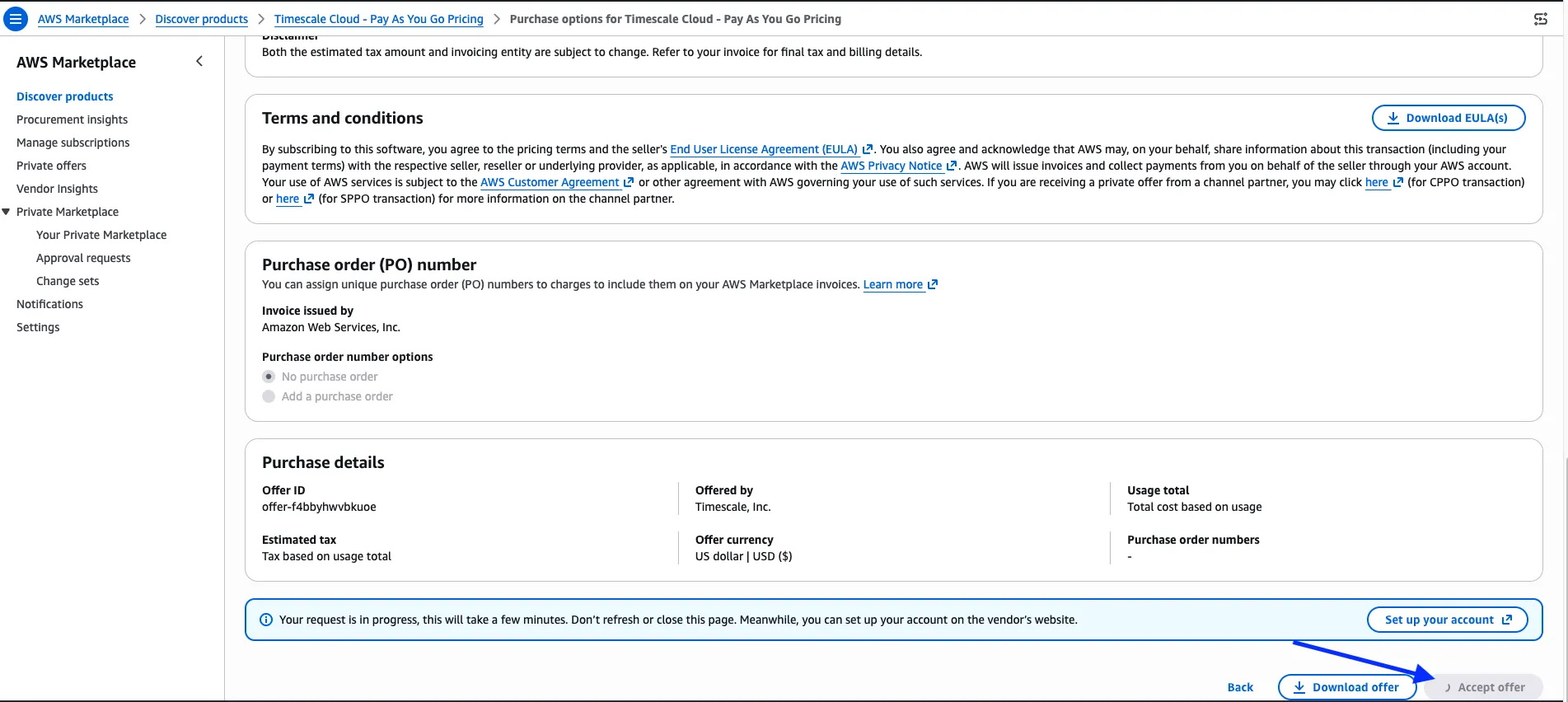Click Discover products breadcrumb link
The height and width of the screenshot is (702, 1568).
tap(202, 19)
